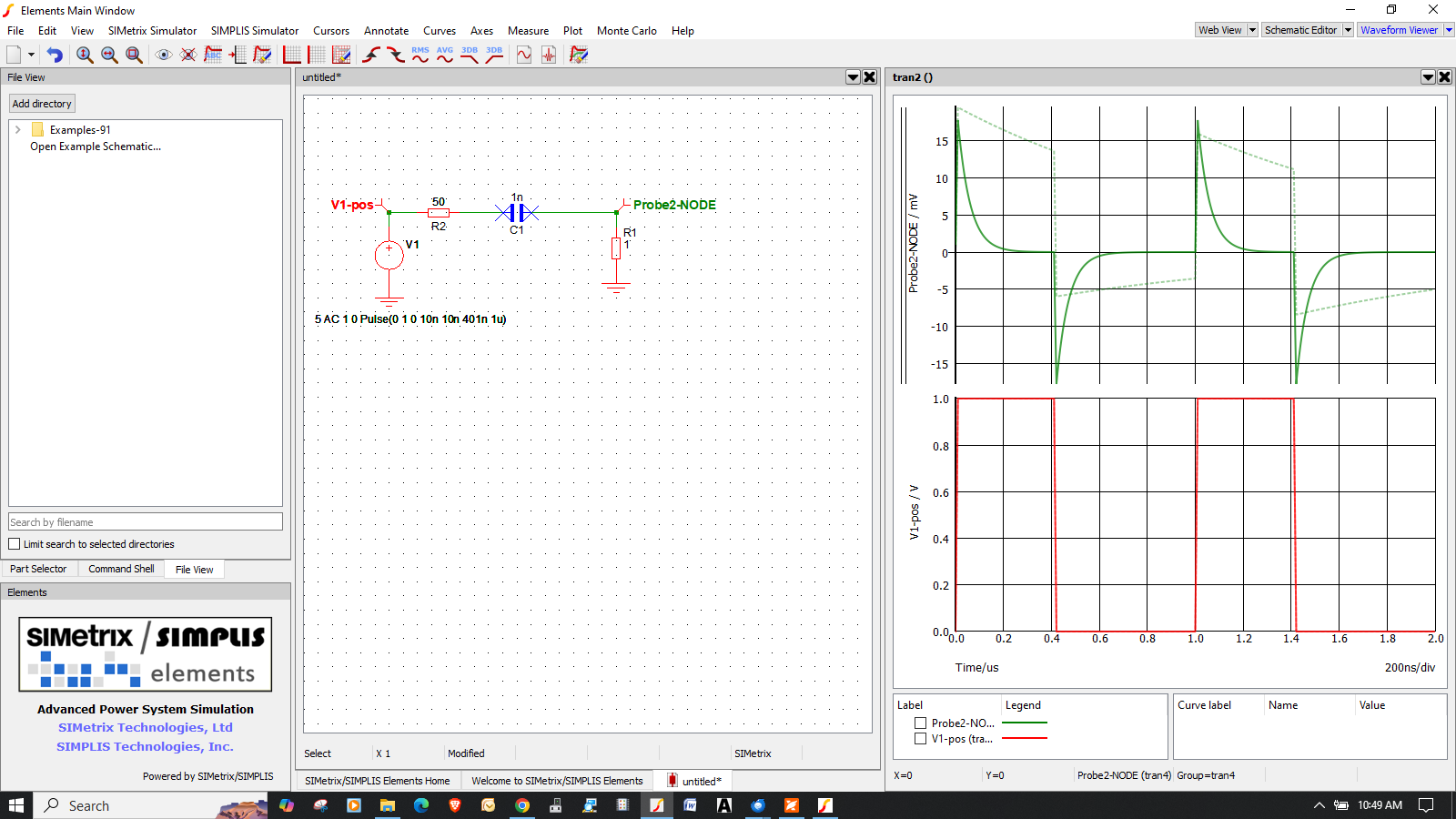Click the sine waveform sheet icon
Image resolution: width=1456 pixels, height=819 pixels.
524,55
